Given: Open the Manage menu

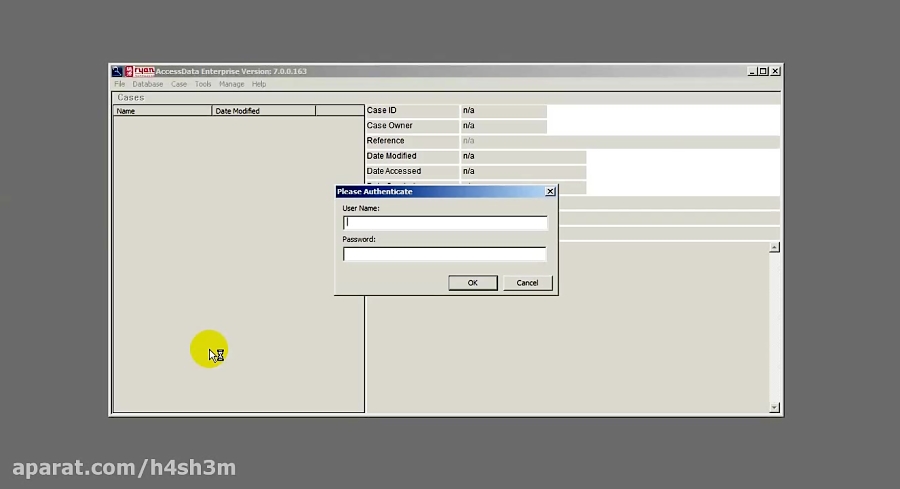Looking at the screenshot, I should (x=231, y=84).
